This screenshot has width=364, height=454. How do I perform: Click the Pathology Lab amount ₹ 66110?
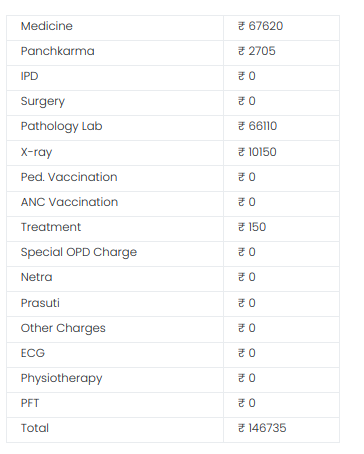[257, 126]
